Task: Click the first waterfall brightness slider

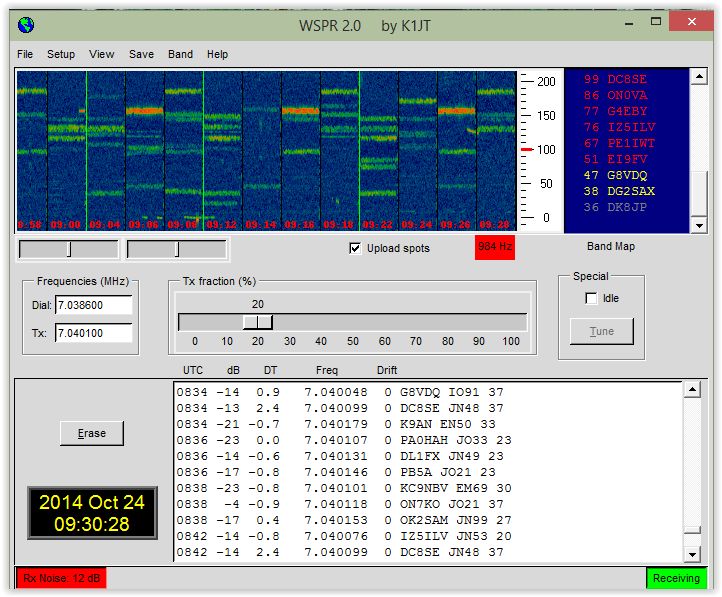Action: point(69,249)
